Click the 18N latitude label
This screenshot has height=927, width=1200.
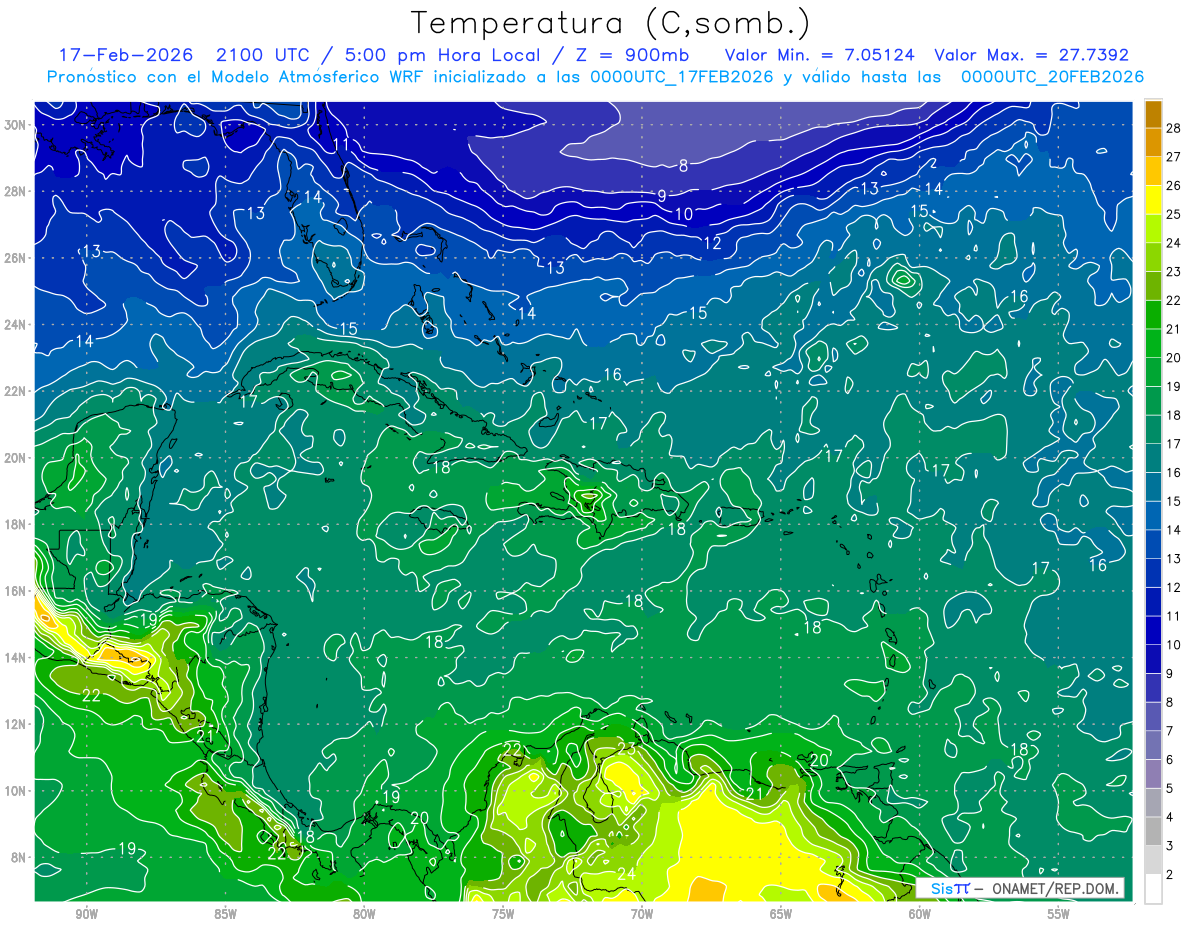tap(15, 524)
